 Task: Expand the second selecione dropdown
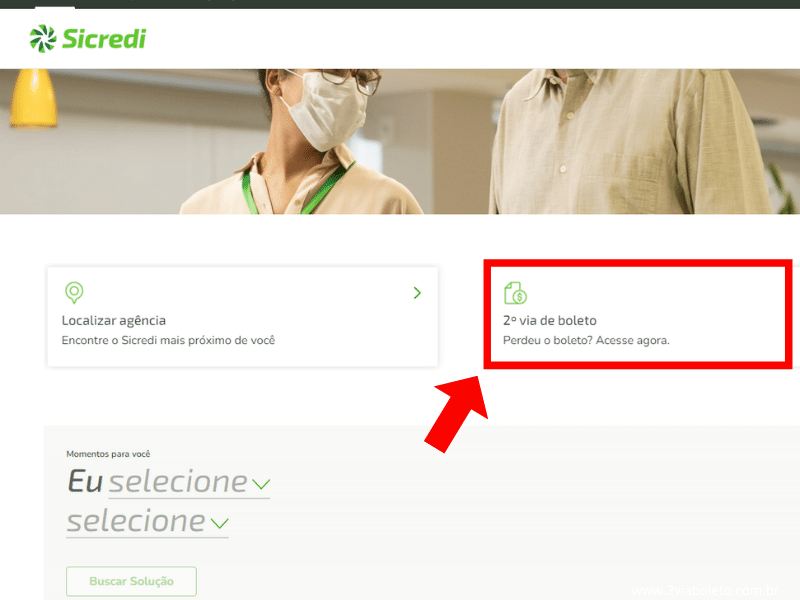[x=147, y=521]
